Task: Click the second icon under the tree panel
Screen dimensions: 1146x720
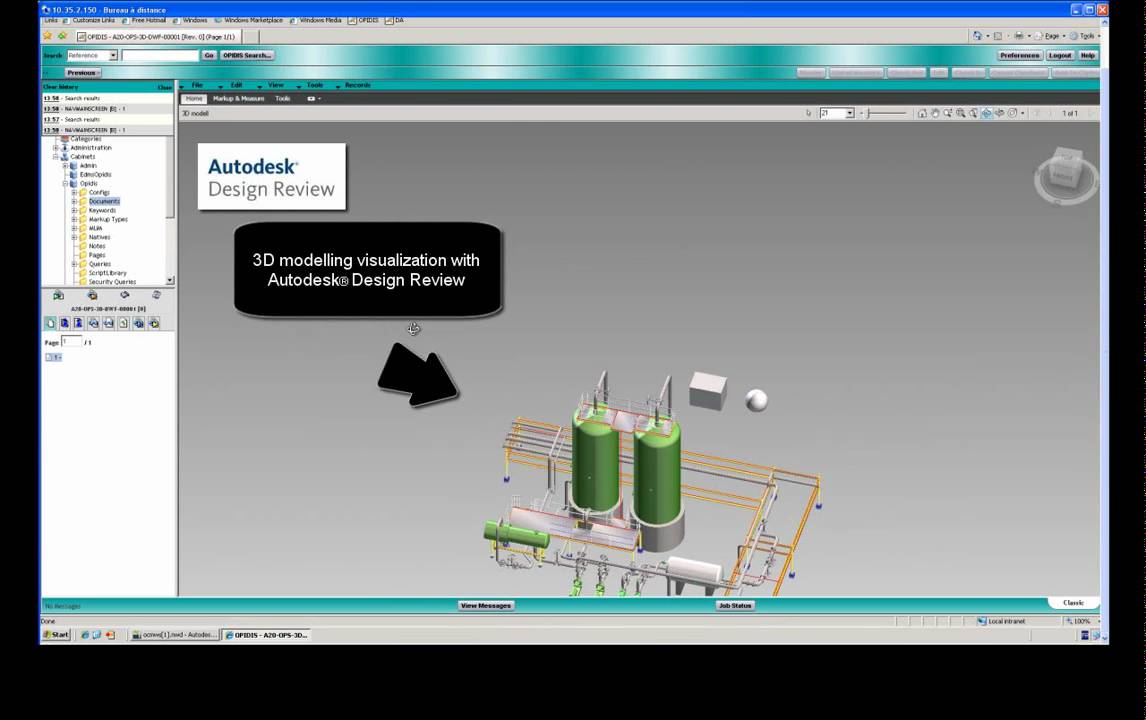Action: [x=92, y=295]
